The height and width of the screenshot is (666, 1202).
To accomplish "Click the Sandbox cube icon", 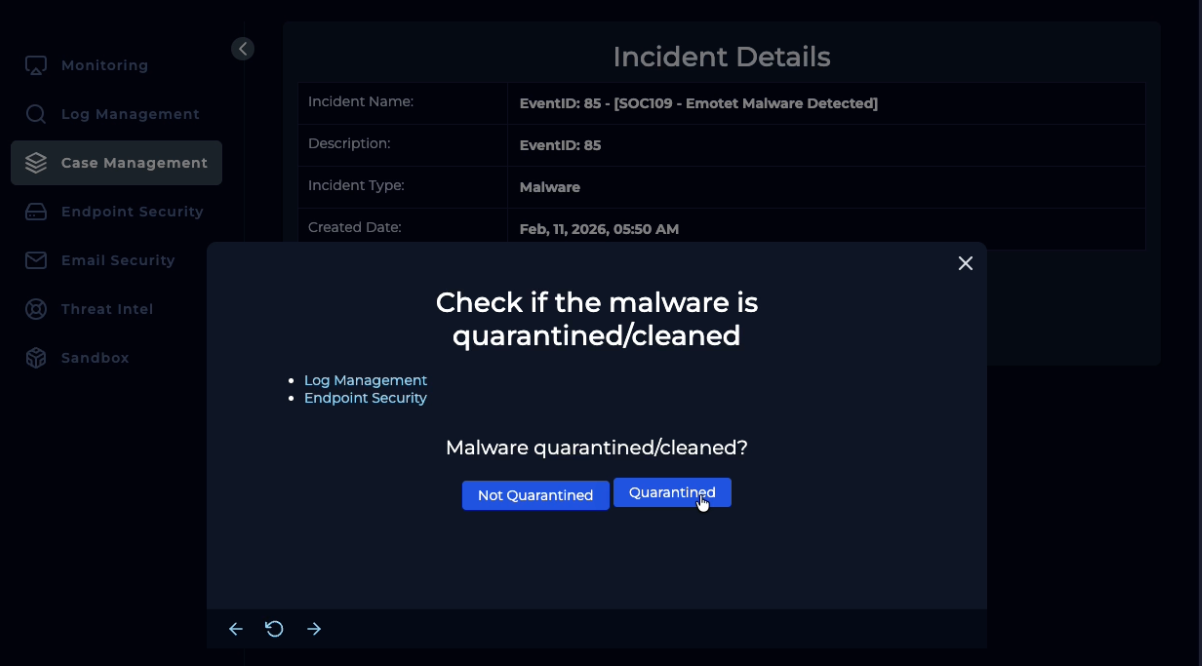I will pos(36,358).
